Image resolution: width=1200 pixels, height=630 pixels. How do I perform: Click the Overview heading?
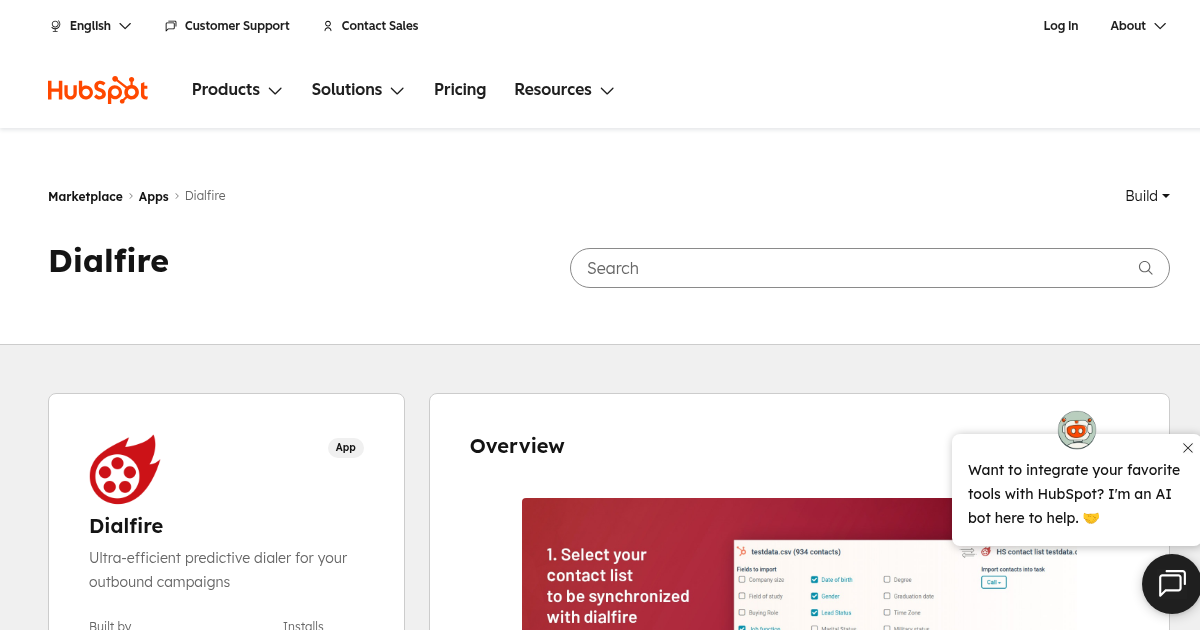(517, 446)
